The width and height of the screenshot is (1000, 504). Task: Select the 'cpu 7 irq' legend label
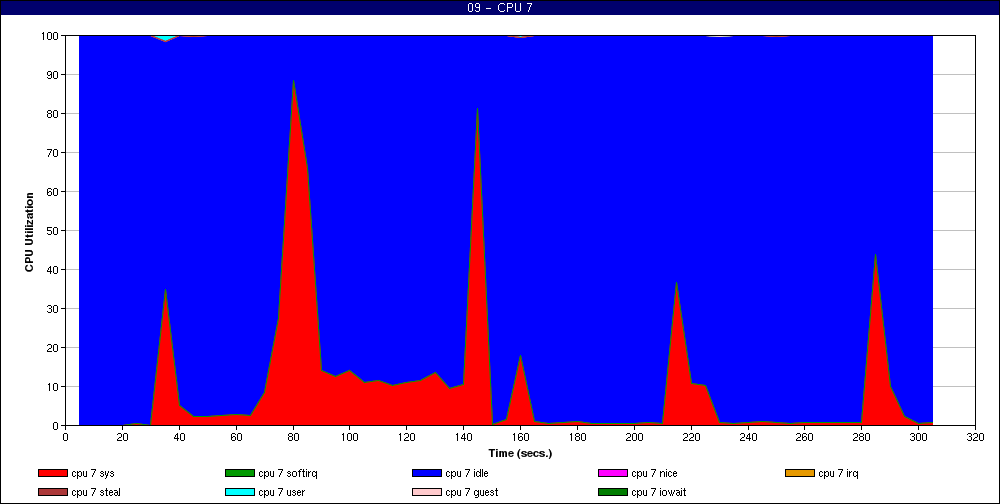[x=838, y=473]
